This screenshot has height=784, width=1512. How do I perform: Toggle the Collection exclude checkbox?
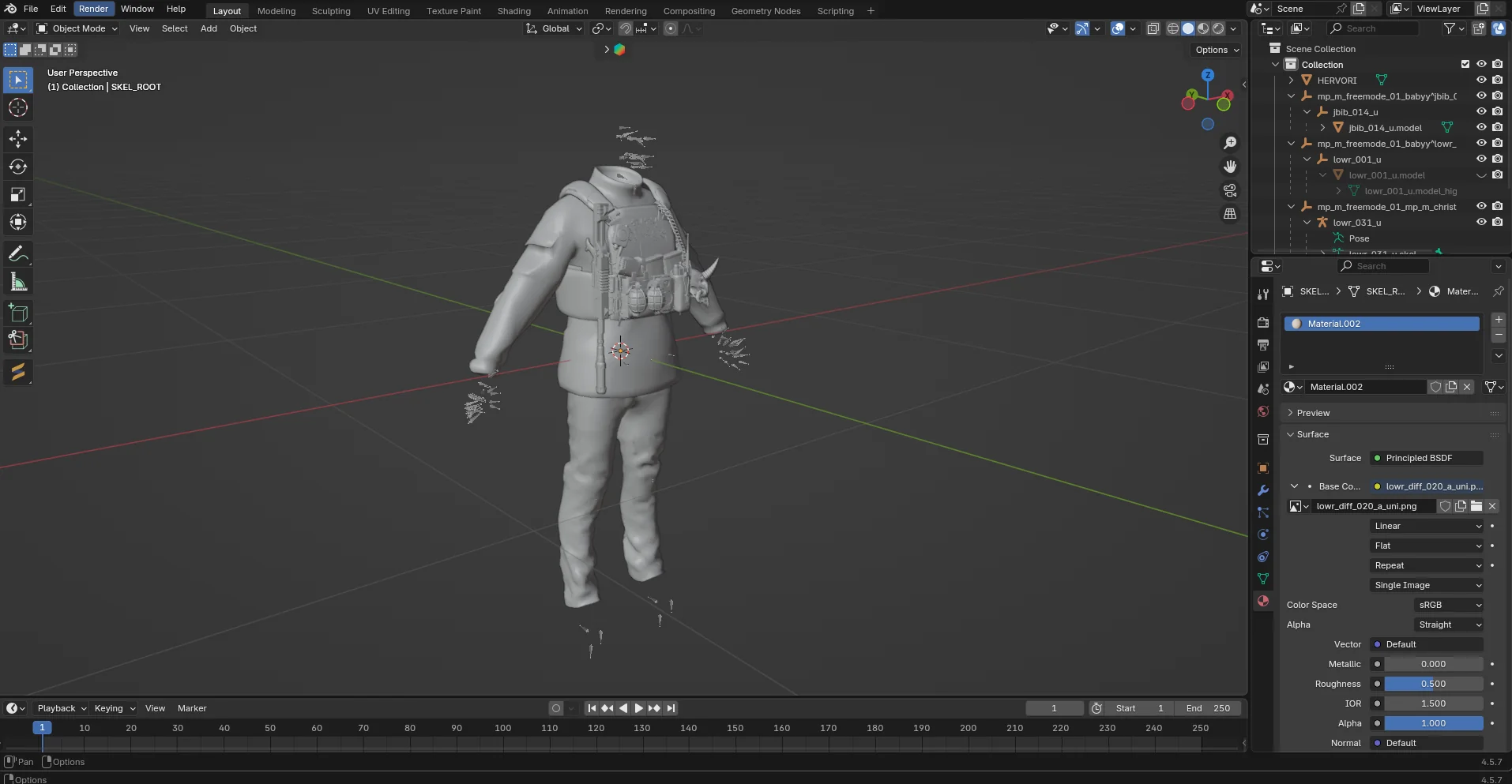tap(1465, 64)
